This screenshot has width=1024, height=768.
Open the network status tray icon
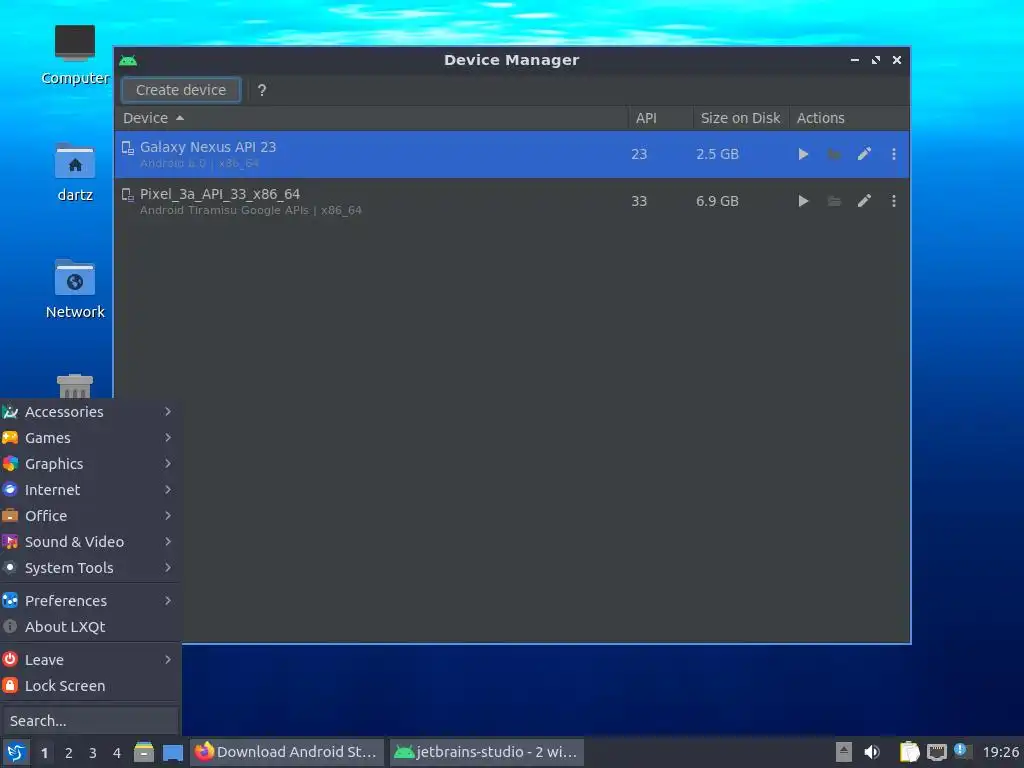click(937, 752)
